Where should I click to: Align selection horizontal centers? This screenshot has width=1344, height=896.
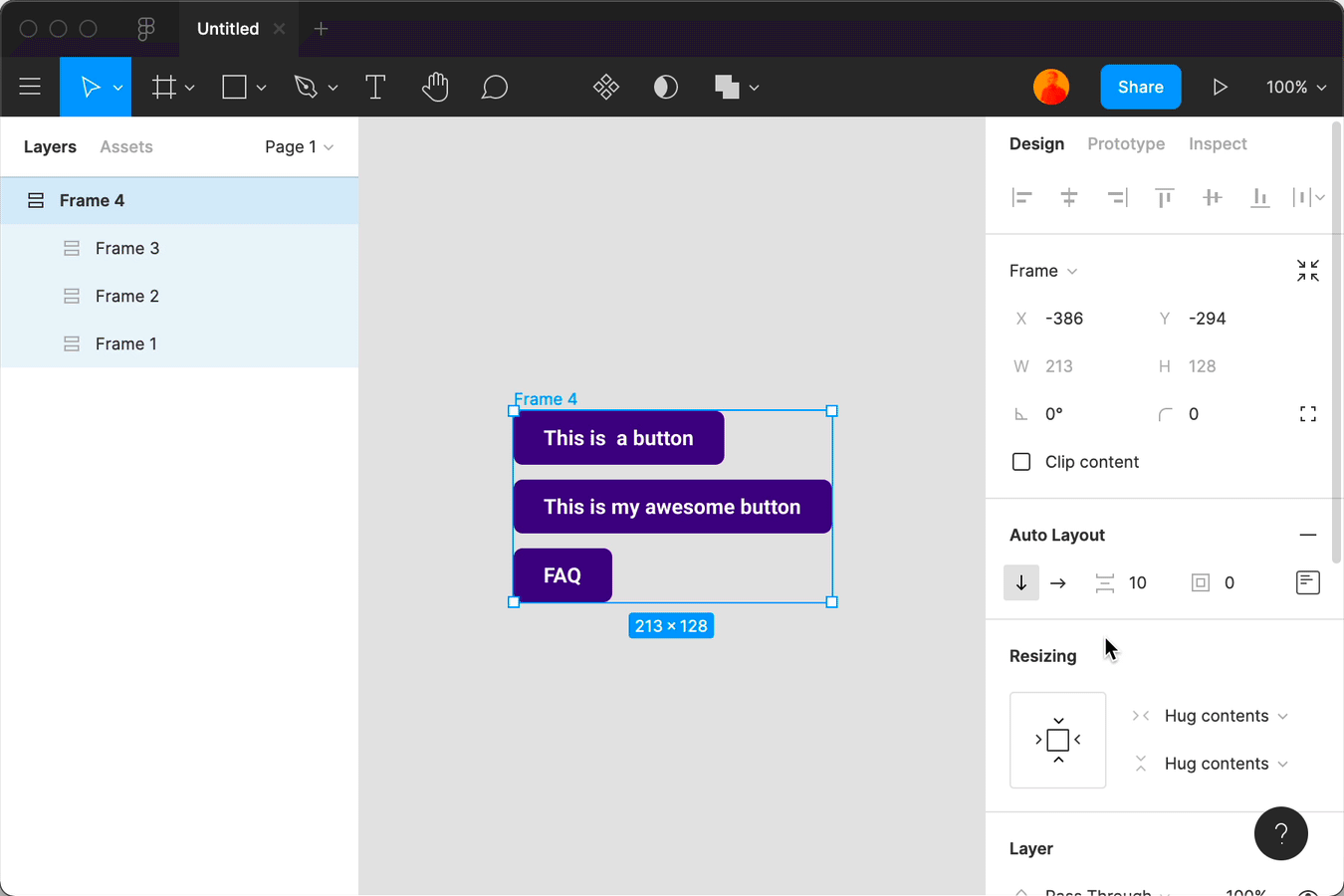1069,197
